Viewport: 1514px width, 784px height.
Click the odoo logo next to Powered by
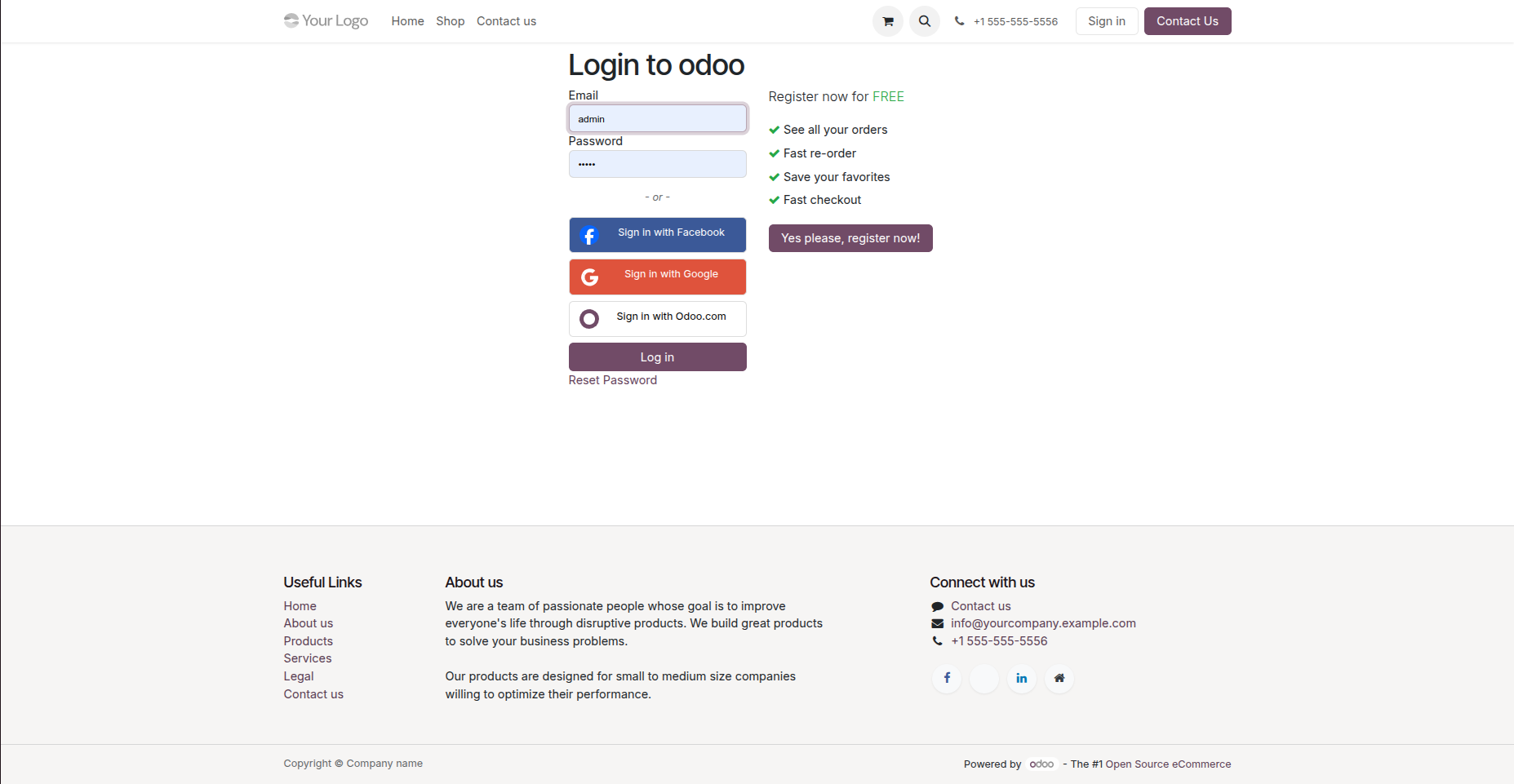coord(1041,764)
